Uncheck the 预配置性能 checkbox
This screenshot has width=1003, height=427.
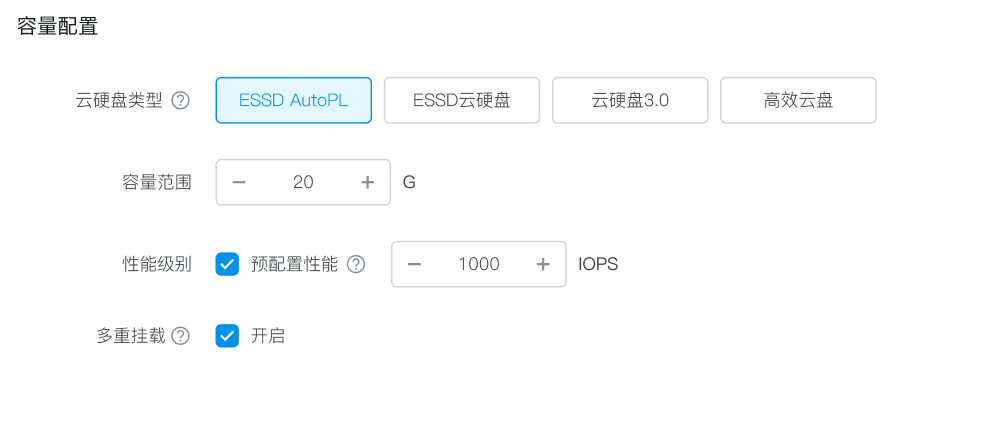[x=227, y=264]
